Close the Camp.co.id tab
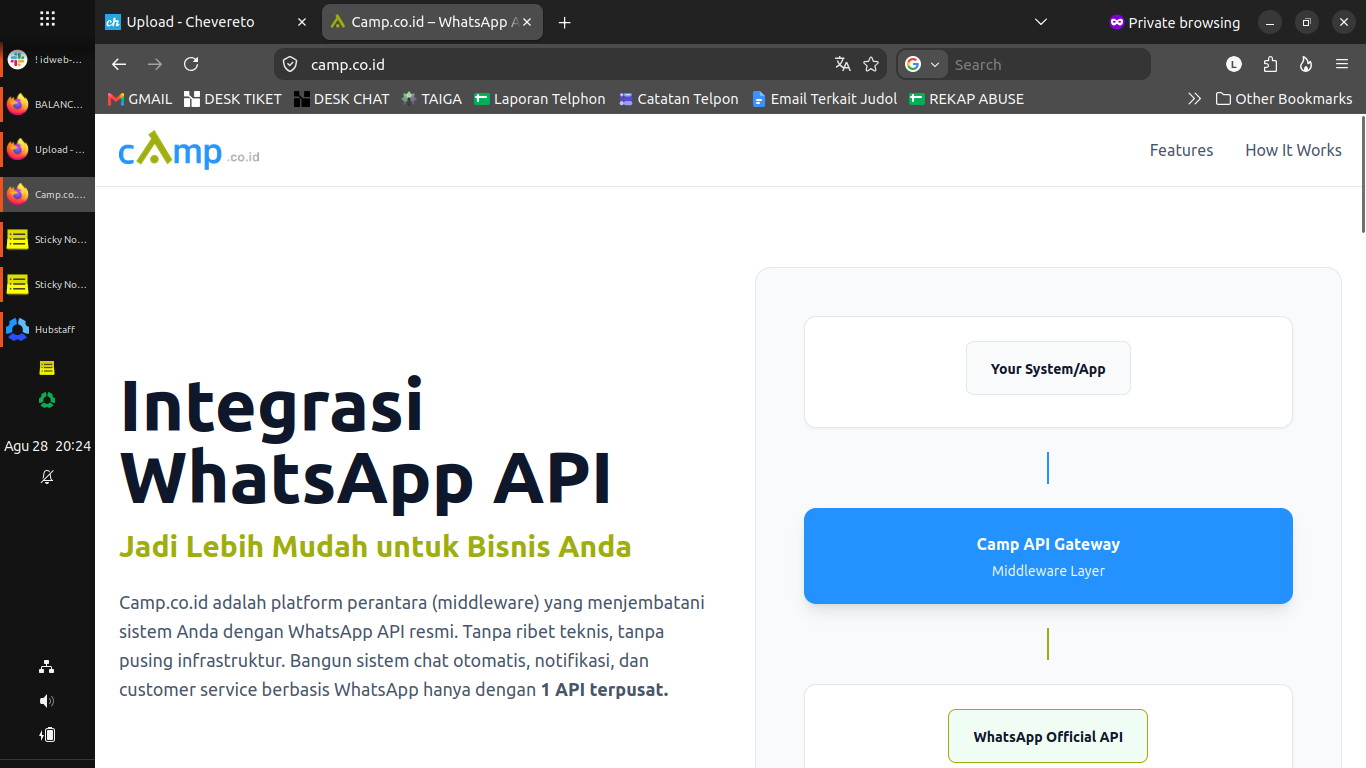This screenshot has height=768, width=1366. click(529, 22)
